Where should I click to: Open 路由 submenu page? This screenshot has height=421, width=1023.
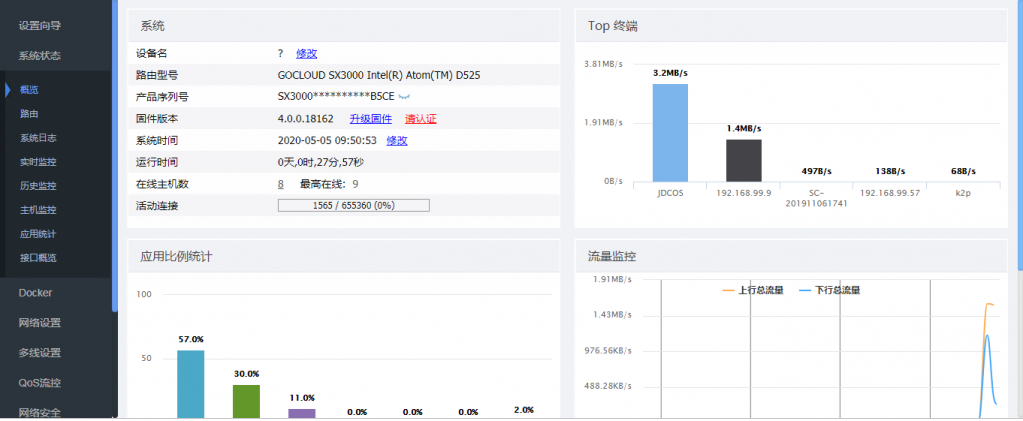tap(29, 114)
